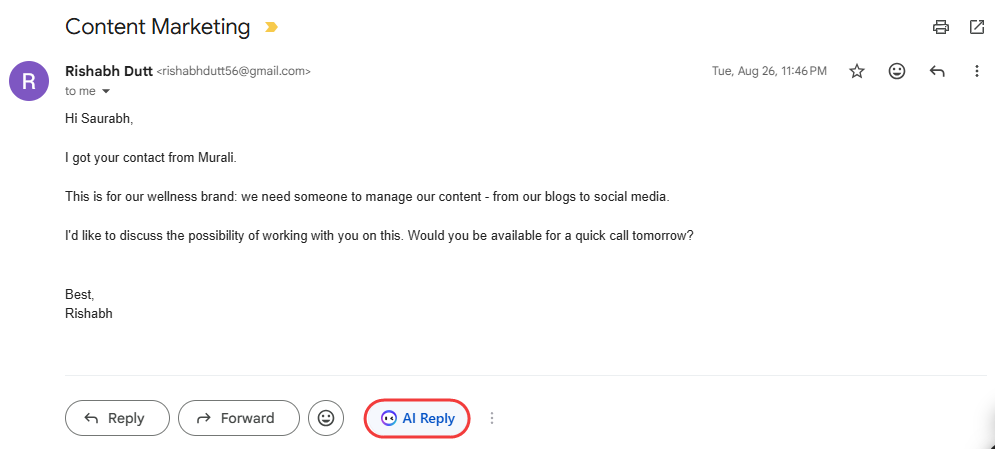Expand recipient details arrow next to "to me"
Viewport: 995px width, 449px height.
106,91
